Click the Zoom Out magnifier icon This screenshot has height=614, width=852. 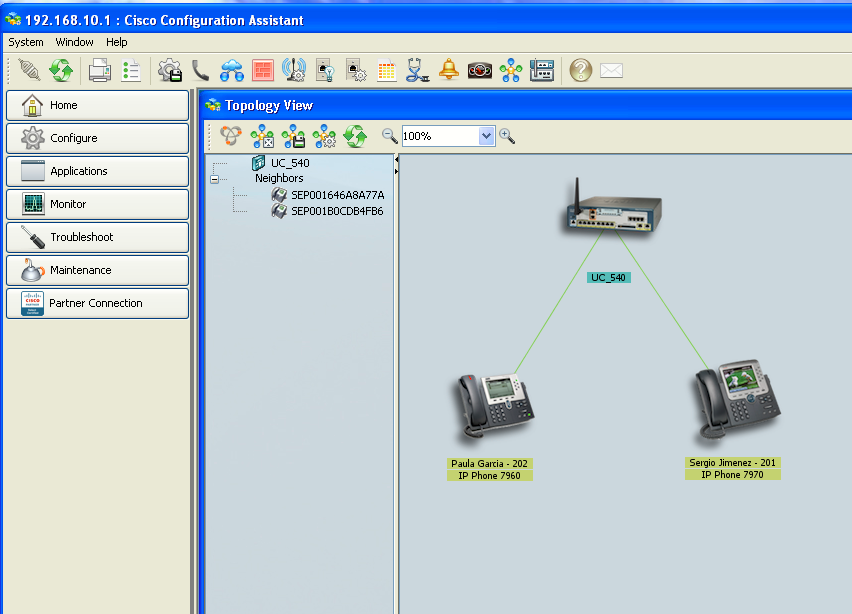390,136
